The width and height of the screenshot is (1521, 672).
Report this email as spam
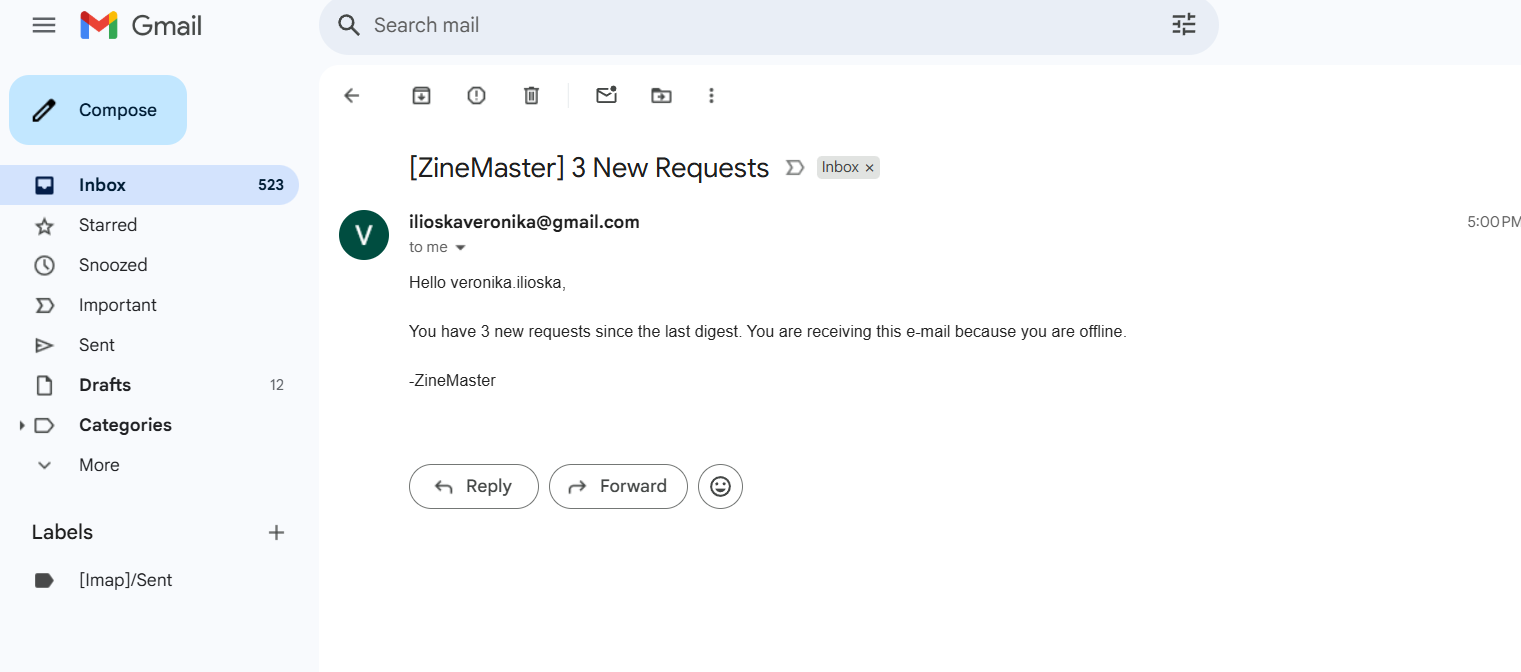476,95
